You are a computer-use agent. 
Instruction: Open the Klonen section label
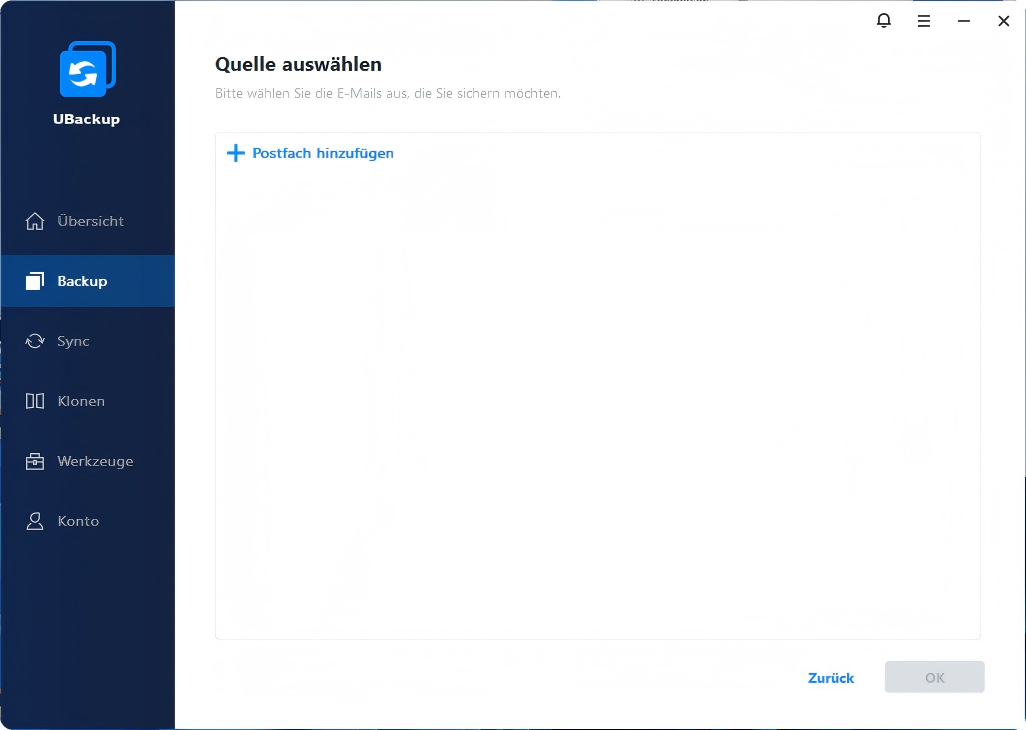pos(81,401)
